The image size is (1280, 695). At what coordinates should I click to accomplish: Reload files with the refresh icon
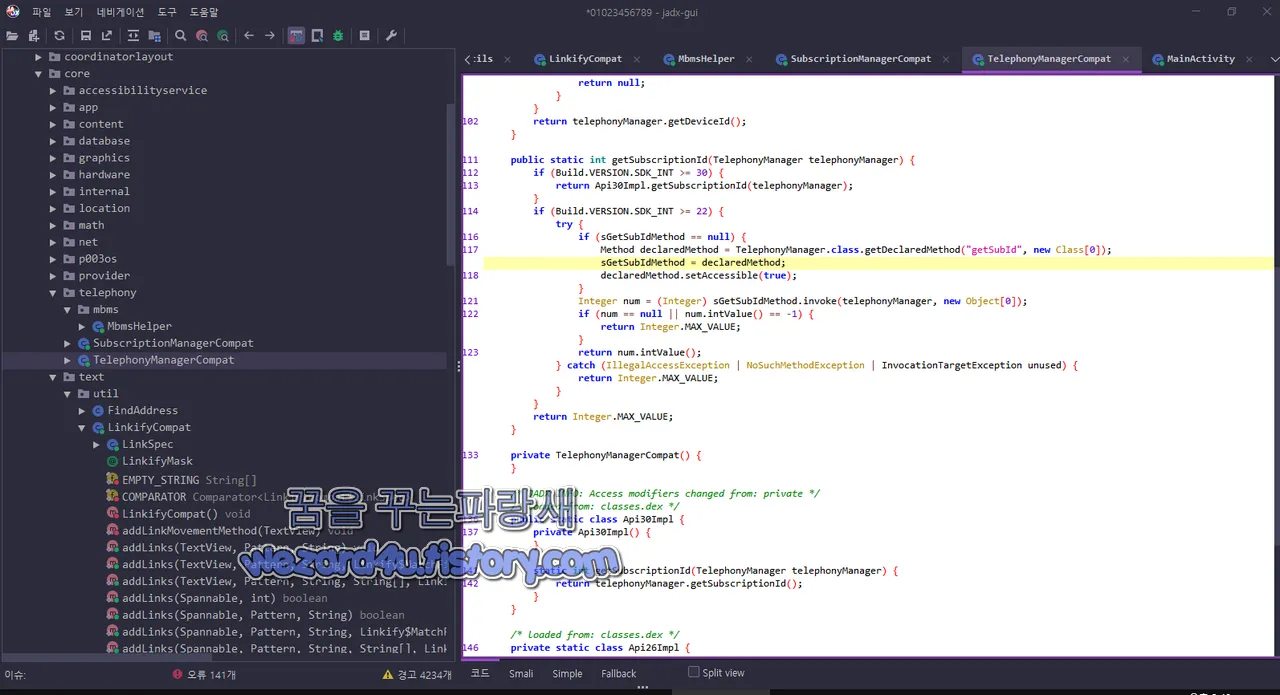pos(59,35)
